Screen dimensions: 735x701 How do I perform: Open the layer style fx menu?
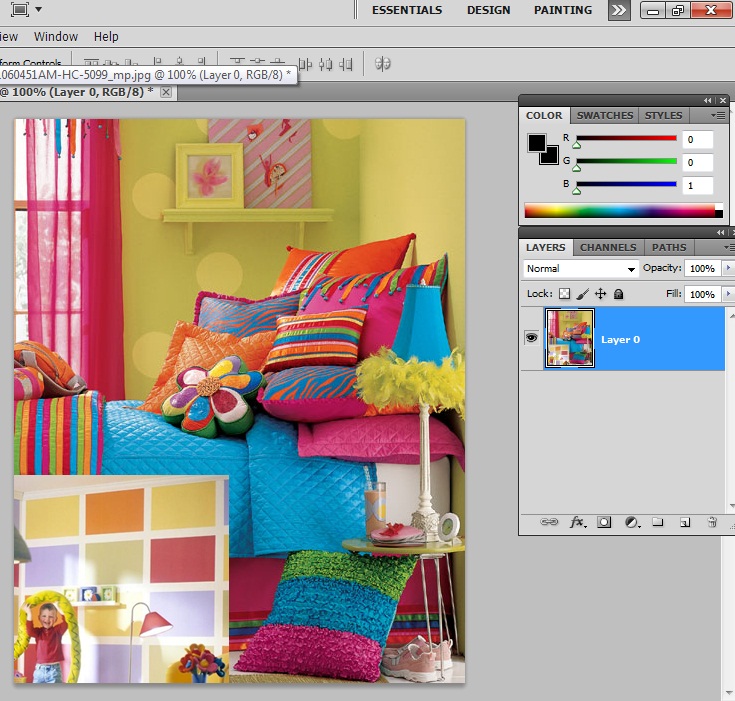tap(577, 522)
